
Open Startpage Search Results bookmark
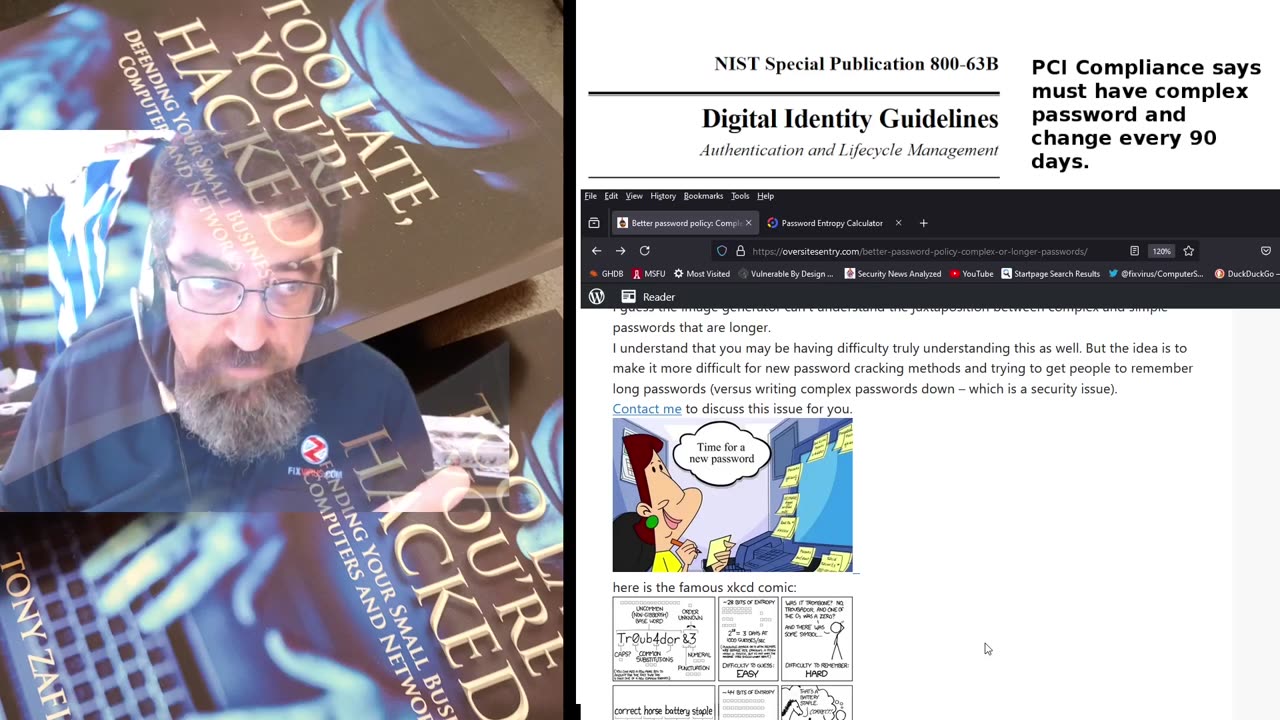[x=1051, y=274]
